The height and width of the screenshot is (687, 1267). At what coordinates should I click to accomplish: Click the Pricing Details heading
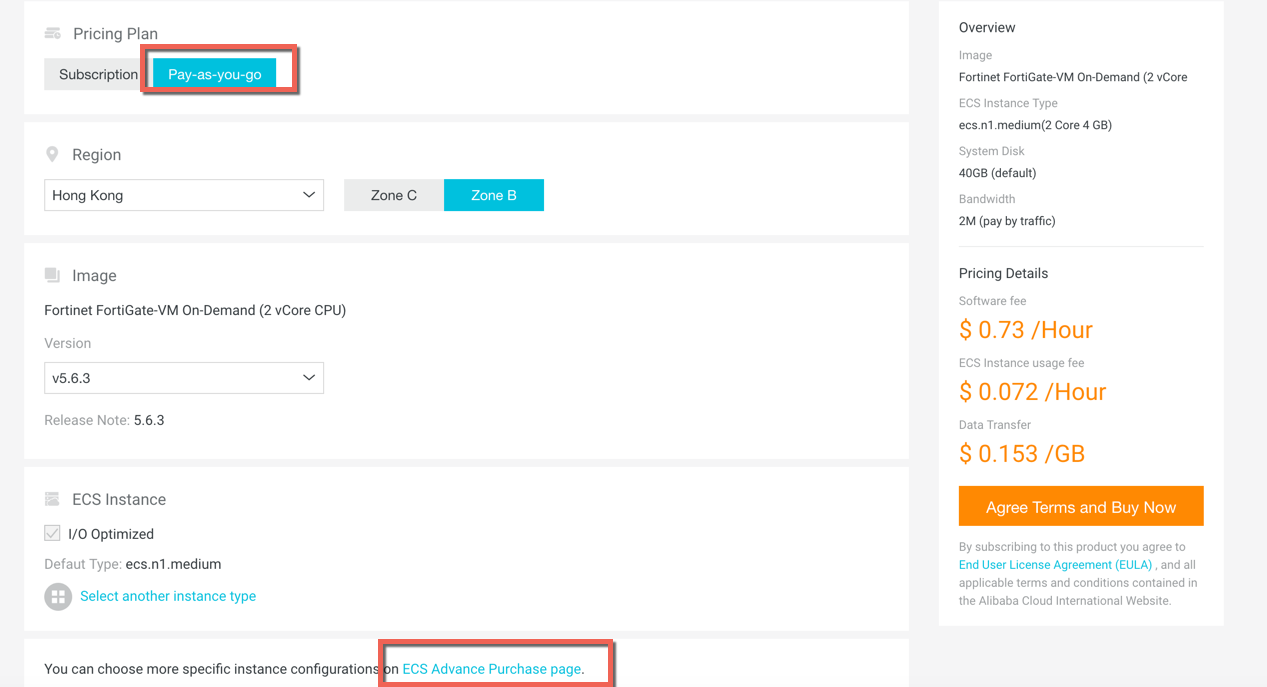[1003, 273]
